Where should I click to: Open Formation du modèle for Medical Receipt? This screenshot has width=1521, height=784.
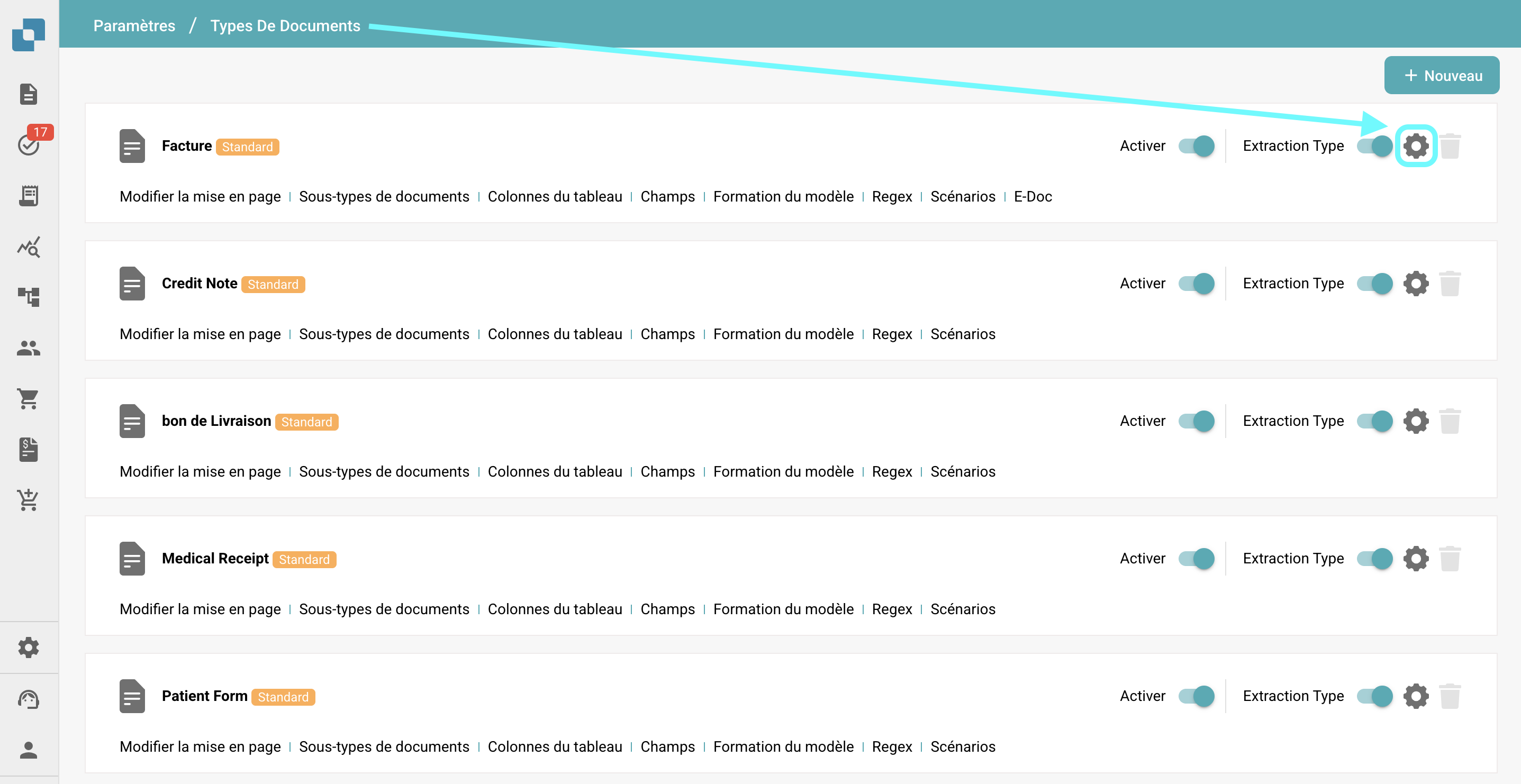pos(783,609)
